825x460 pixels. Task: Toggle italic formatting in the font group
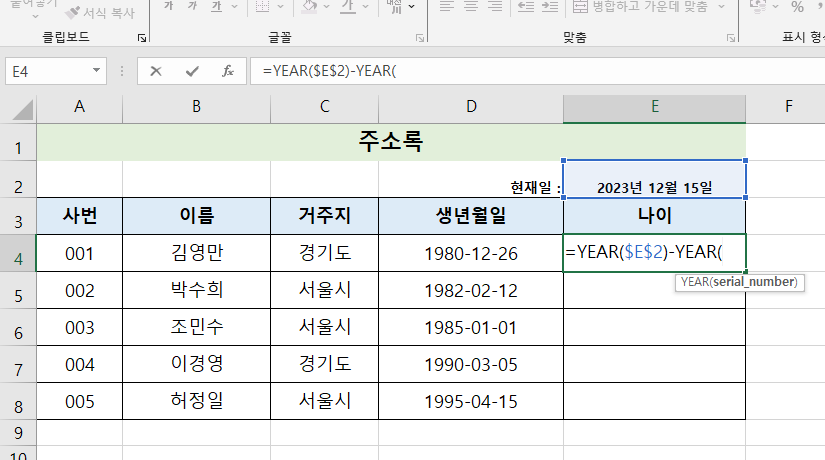(193, 6)
